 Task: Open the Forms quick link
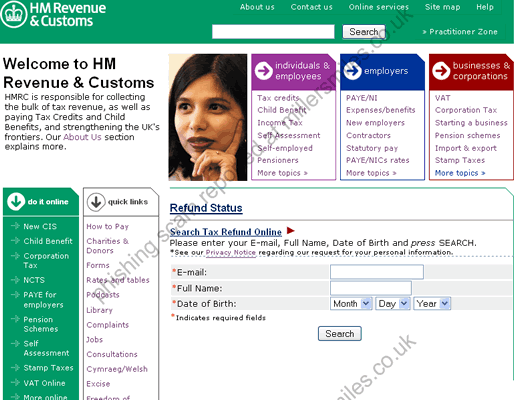click(x=98, y=265)
